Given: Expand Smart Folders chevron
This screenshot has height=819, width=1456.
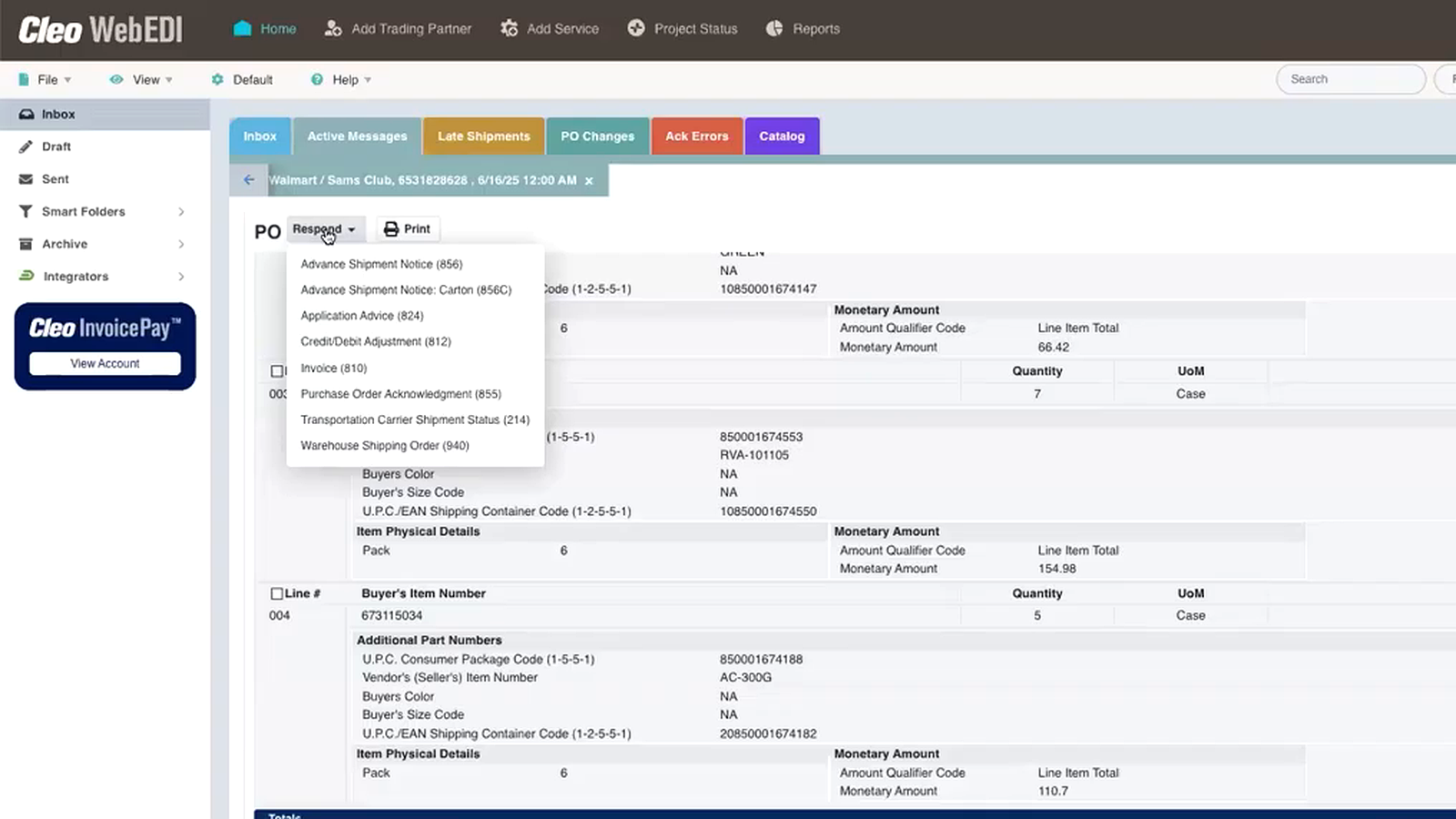Looking at the screenshot, I should coord(181,212).
